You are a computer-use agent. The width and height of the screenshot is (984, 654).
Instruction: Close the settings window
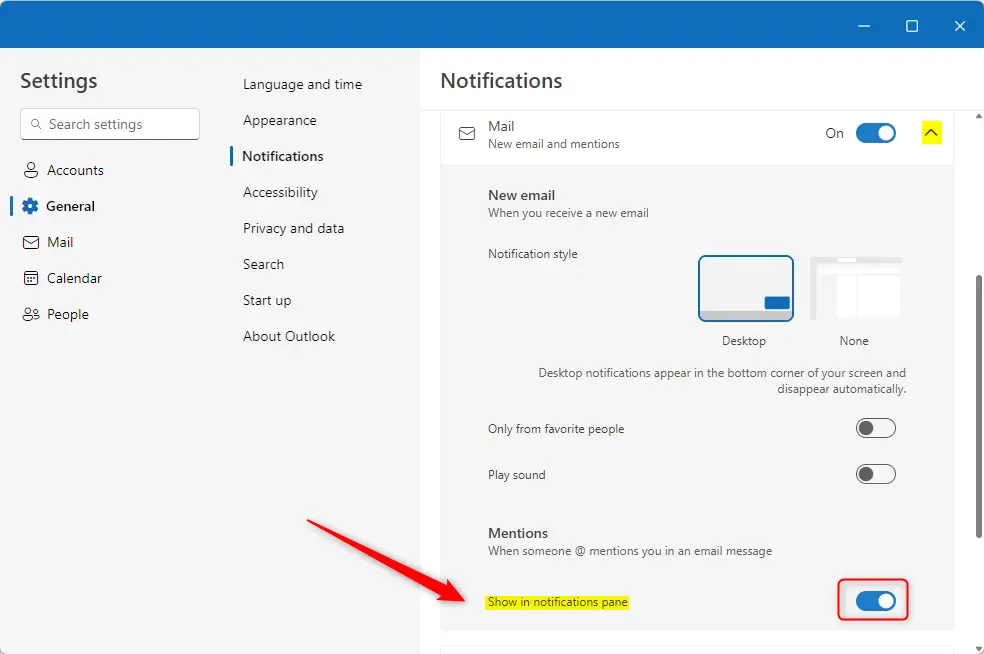point(960,26)
